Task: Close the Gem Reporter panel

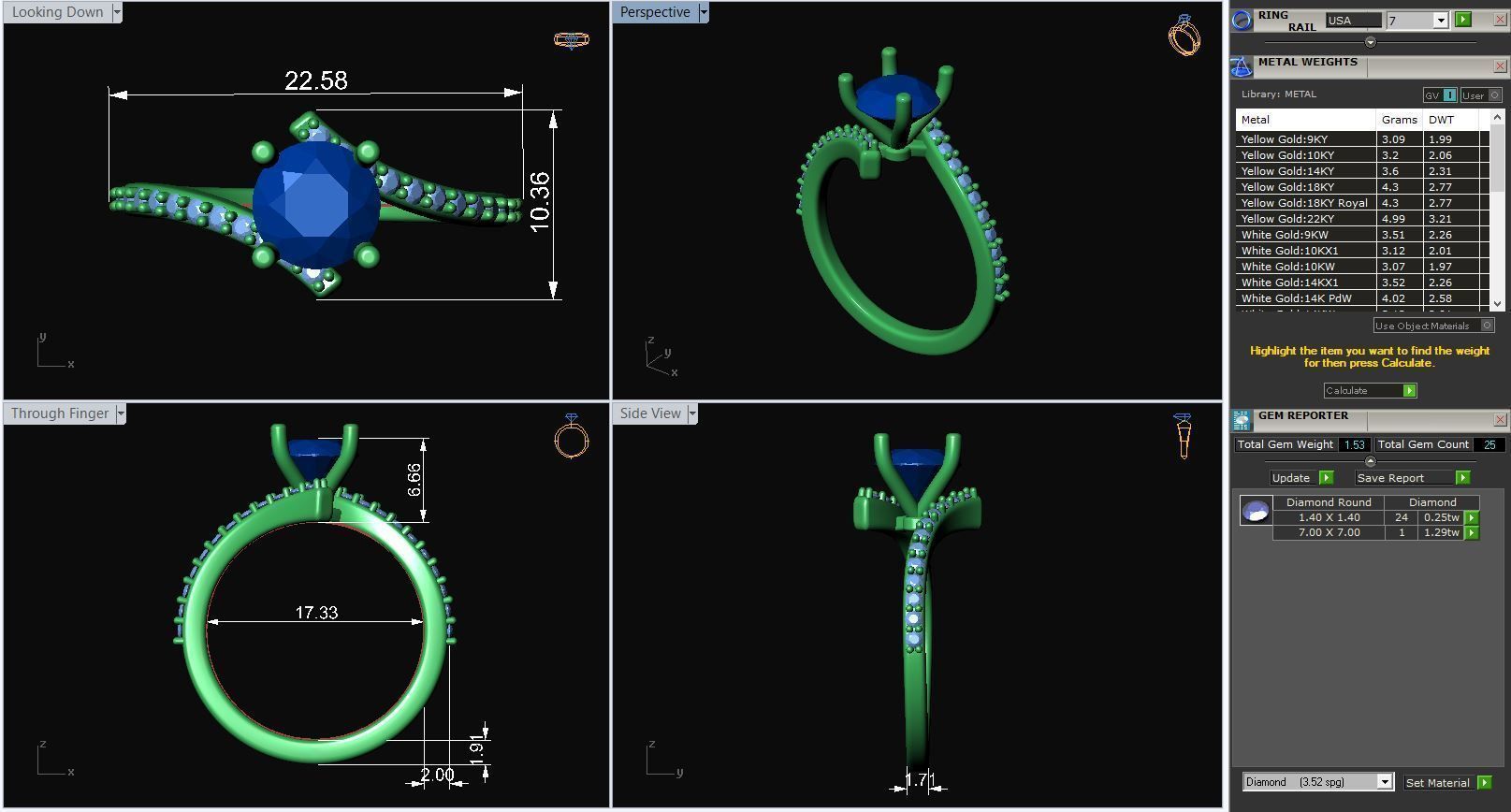Action: [1500, 420]
